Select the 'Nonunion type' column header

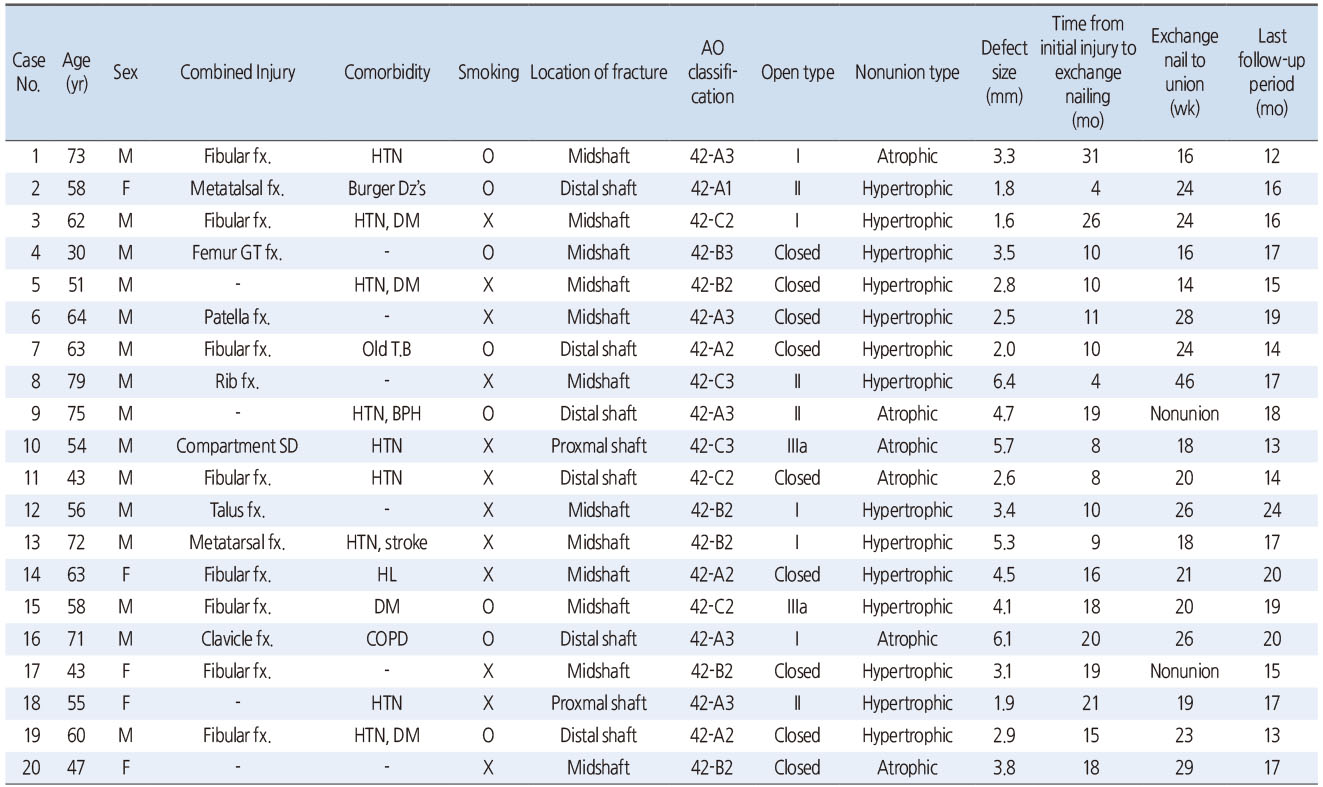tap(906, 72)
